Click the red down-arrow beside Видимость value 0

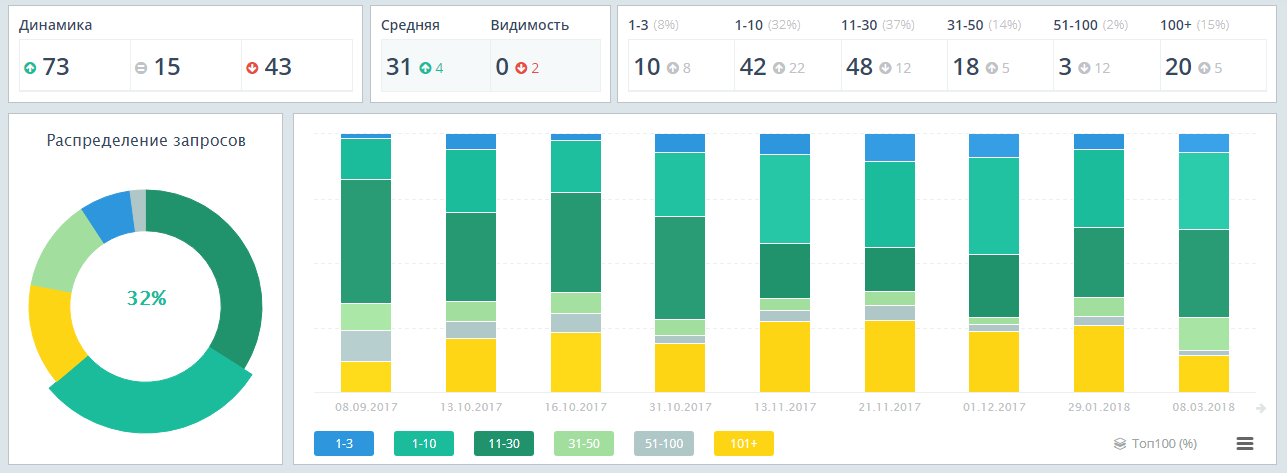pyautogui.click(x=521, y=68)
